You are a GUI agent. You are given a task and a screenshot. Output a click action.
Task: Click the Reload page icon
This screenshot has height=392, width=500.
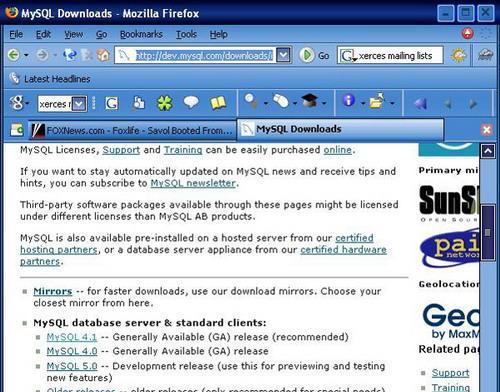point(70,55)
